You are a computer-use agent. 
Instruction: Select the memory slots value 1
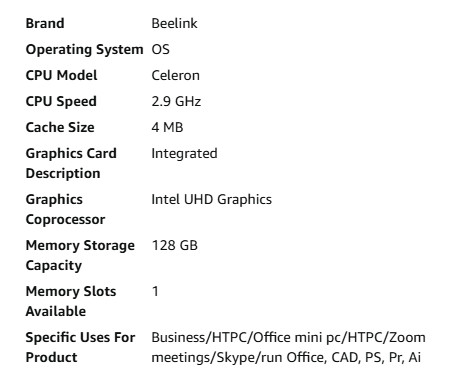pos(155,291)
